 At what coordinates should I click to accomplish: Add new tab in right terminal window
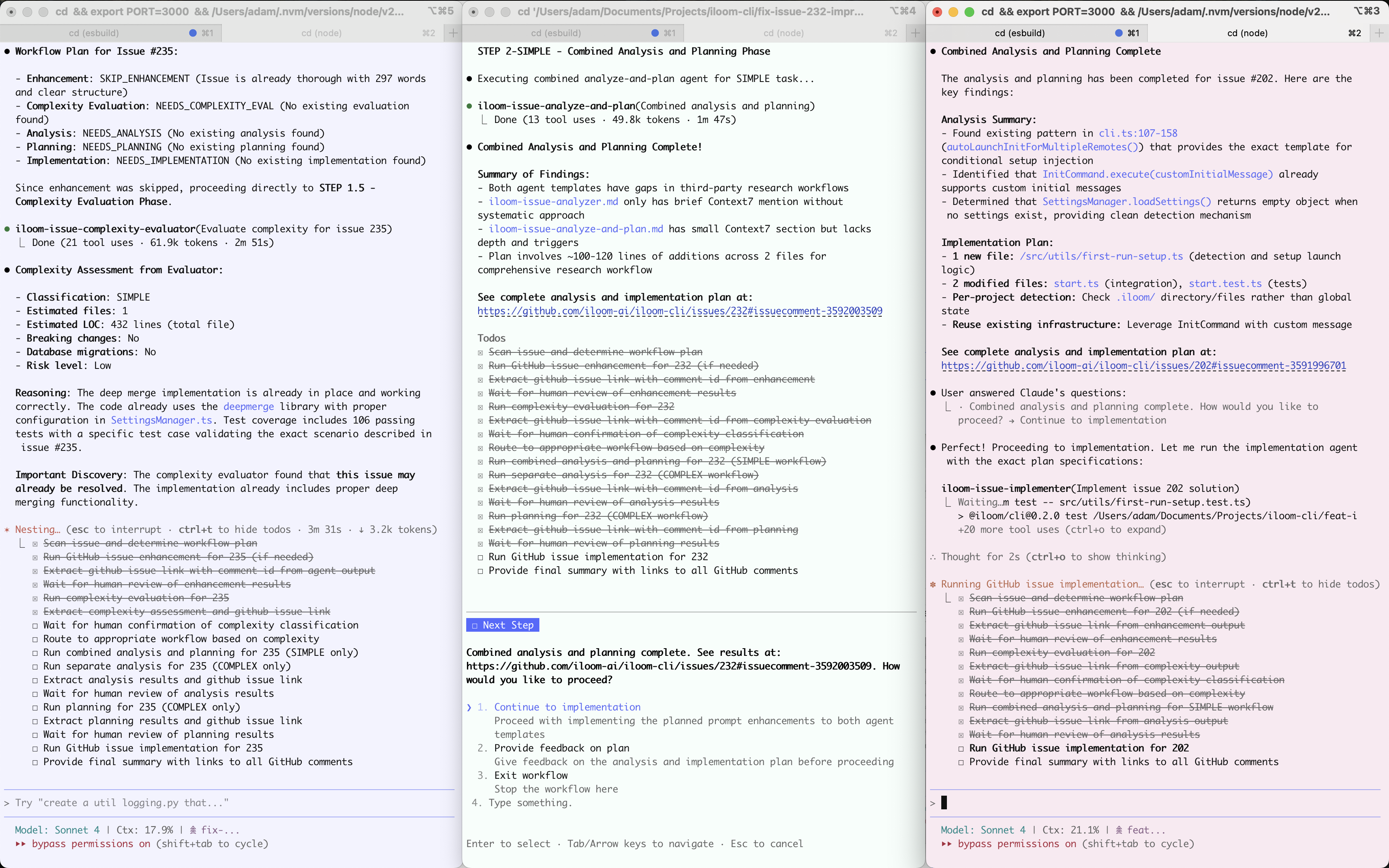pos(1379,33)
